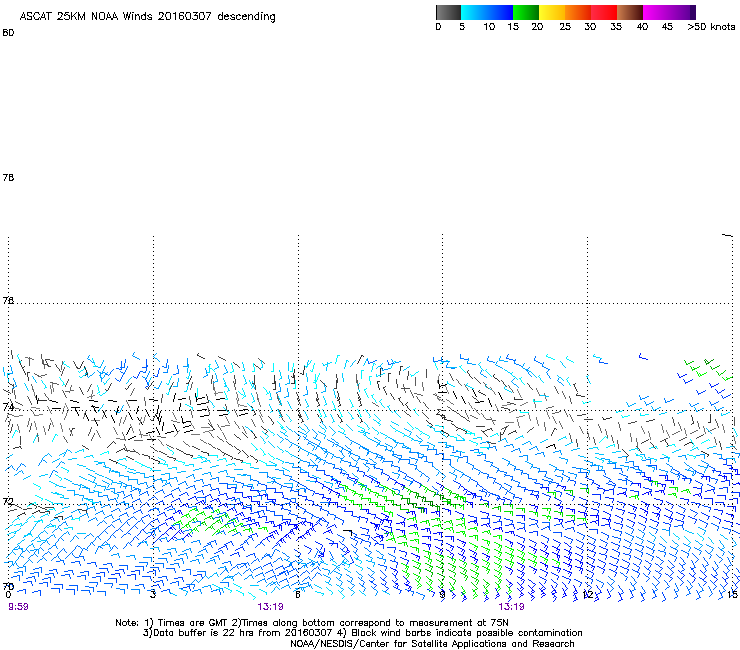The height and width of the screenshot is (650, 740).
Task: Click the '10' label under the color legend
Action: 489,27
